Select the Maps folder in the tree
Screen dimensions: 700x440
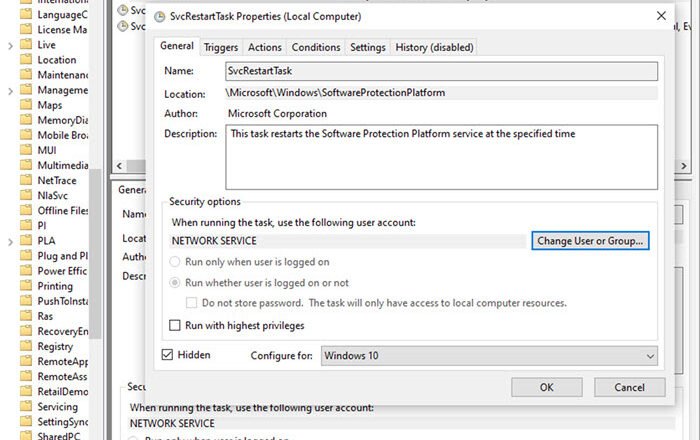pyautogui.click(x=50, y=105)
